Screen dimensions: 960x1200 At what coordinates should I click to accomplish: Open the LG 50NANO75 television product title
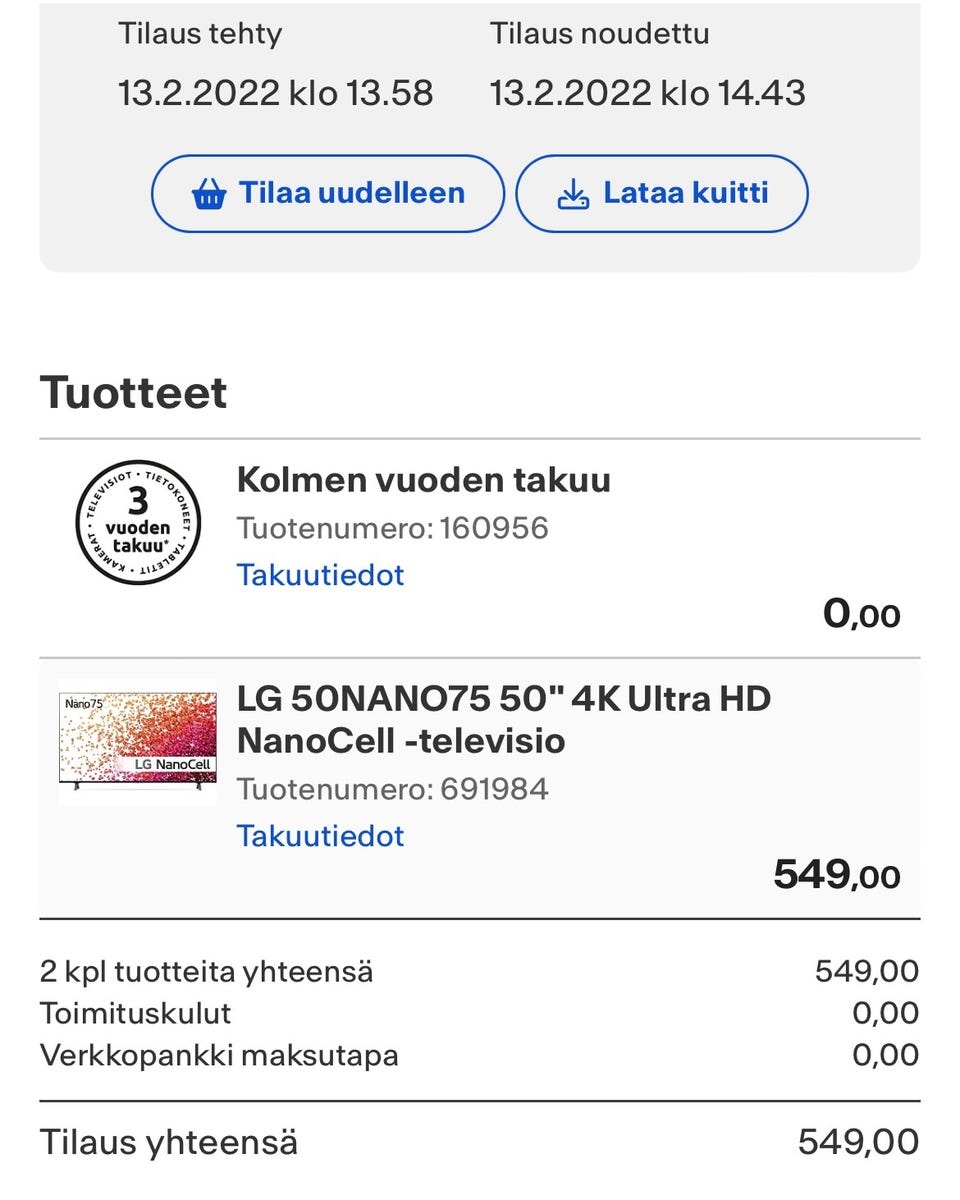click(503, 719)
